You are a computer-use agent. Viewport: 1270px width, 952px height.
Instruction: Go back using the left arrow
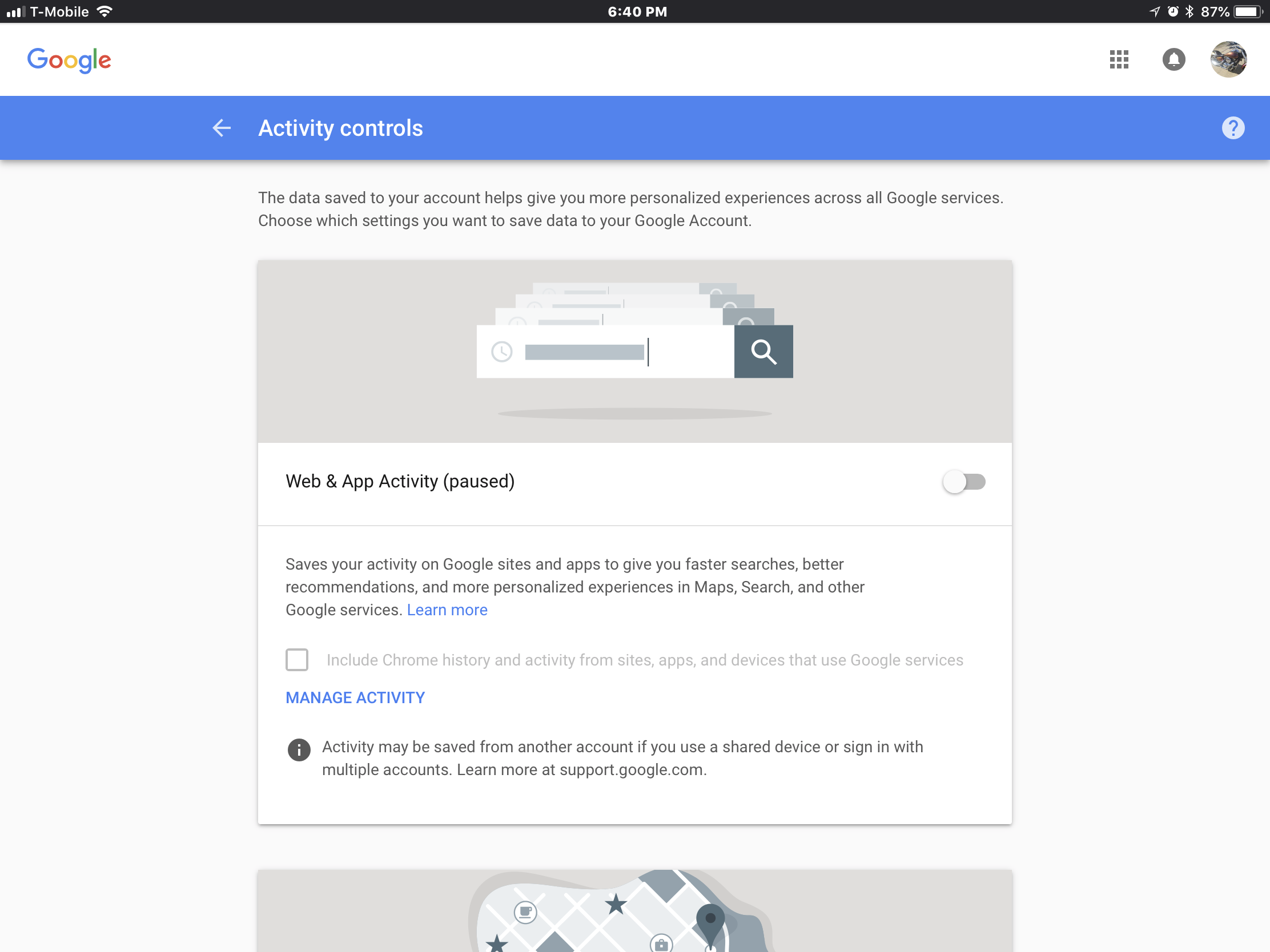222,128
